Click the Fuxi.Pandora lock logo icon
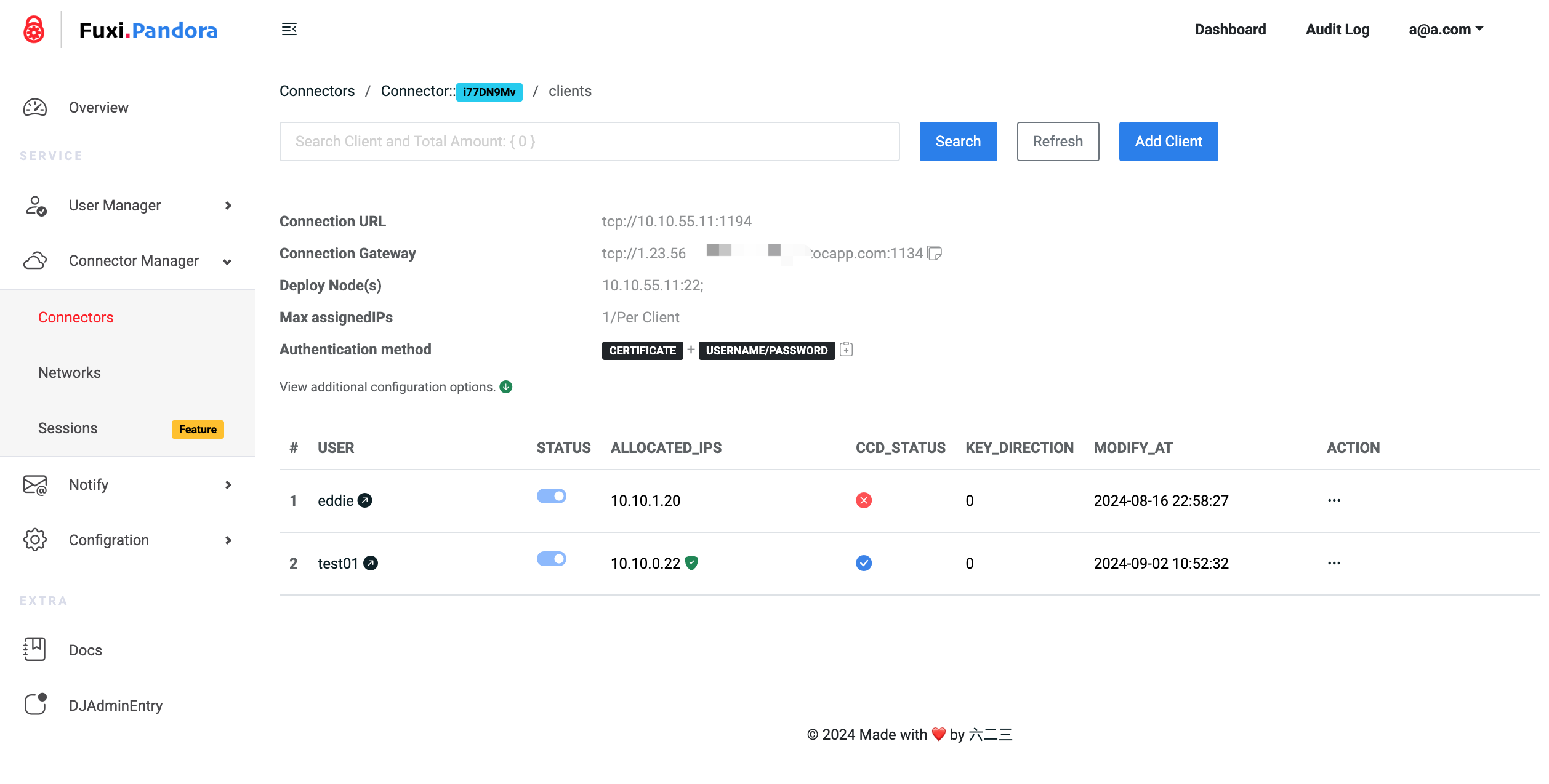Screen dimensions: 1549x784 coord(34,30)
